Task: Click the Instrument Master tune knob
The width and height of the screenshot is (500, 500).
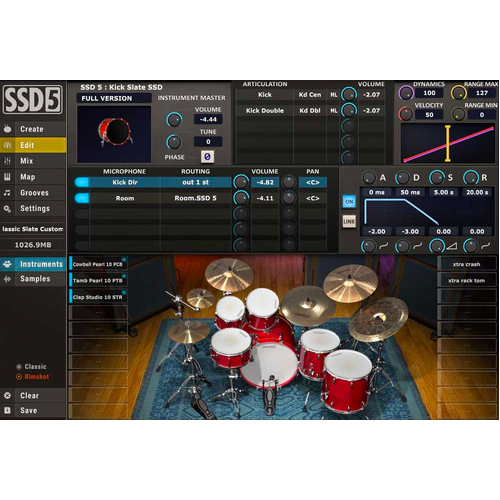Action: pyautogui.click(x=174, y=142)
